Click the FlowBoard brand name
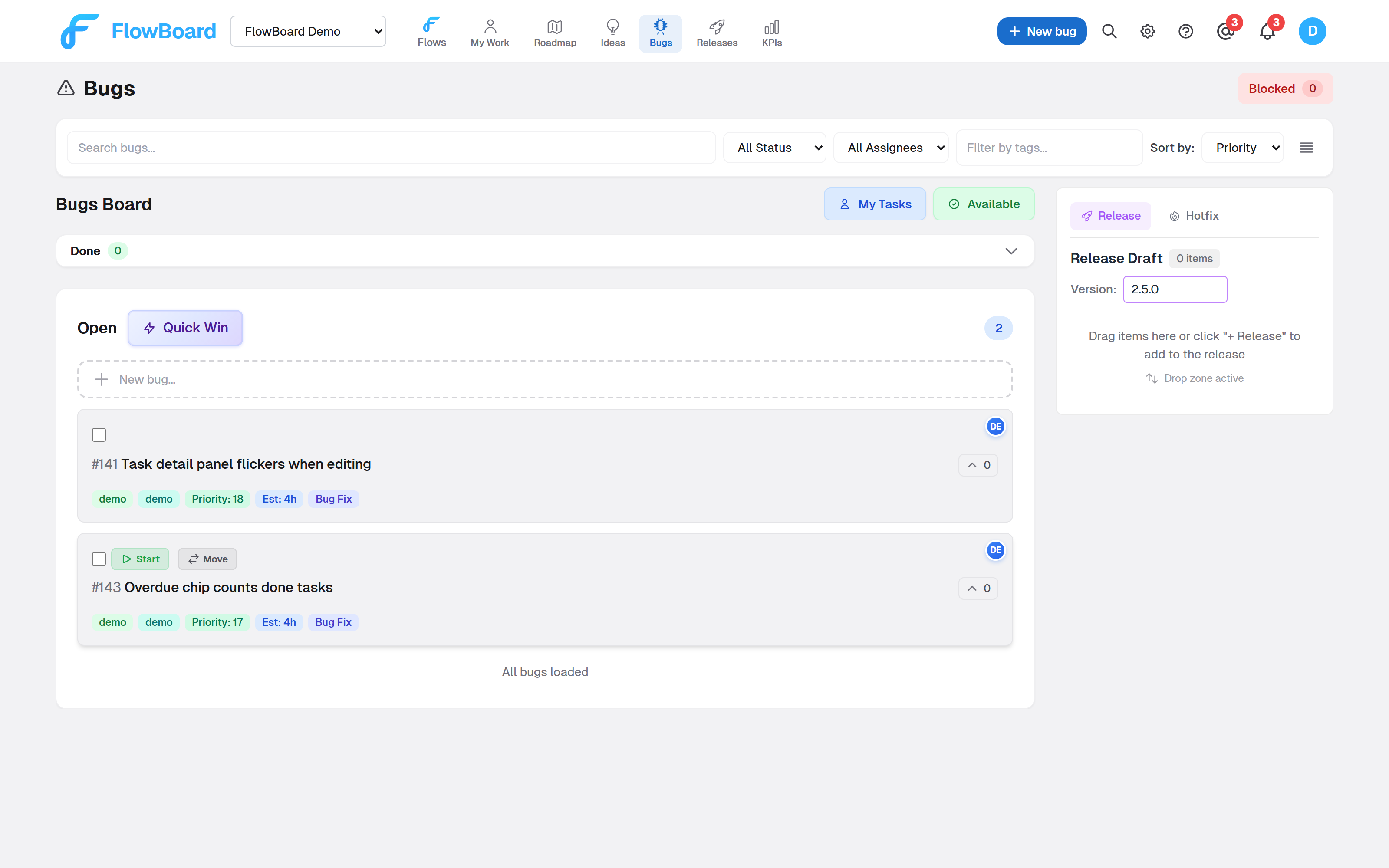The width and height of the screenshot is (1389, 868). point(164,31)
